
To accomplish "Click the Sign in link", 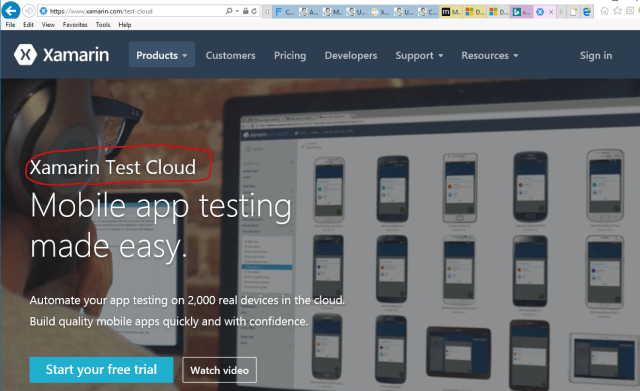I will pyautogui.click(x=596, y=56).
